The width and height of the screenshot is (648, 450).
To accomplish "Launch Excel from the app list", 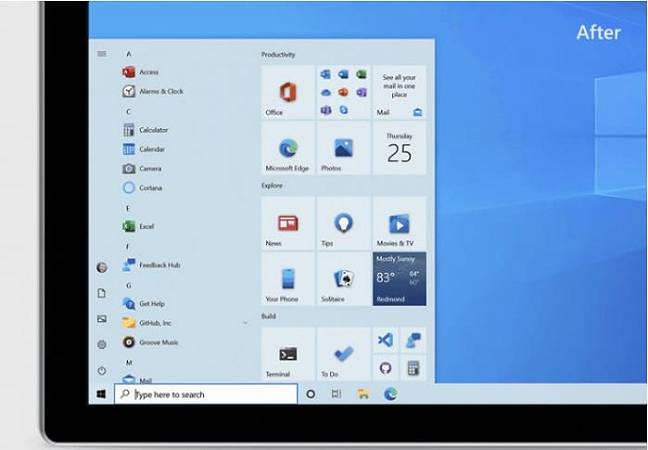I will pos(138,226).
